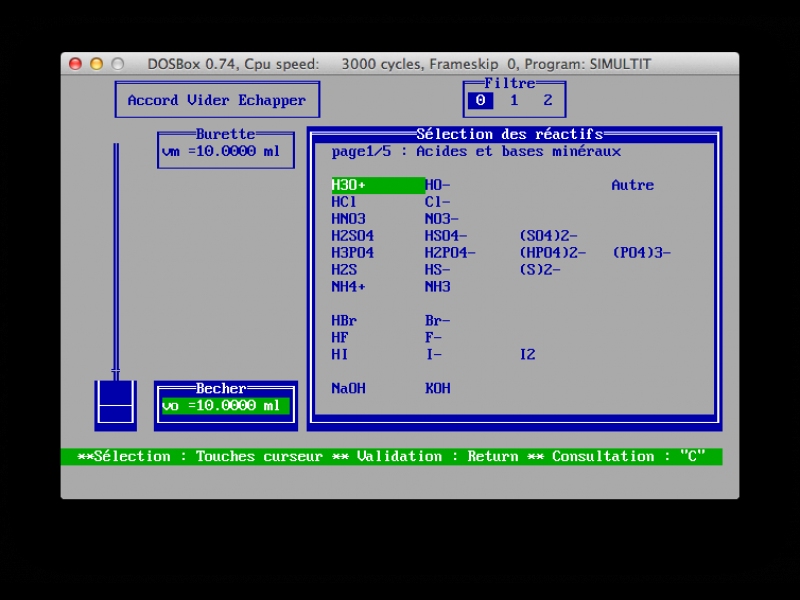Select Filtre option 0
The width and height of the screenshot is (800, 600).
[480, 100]
